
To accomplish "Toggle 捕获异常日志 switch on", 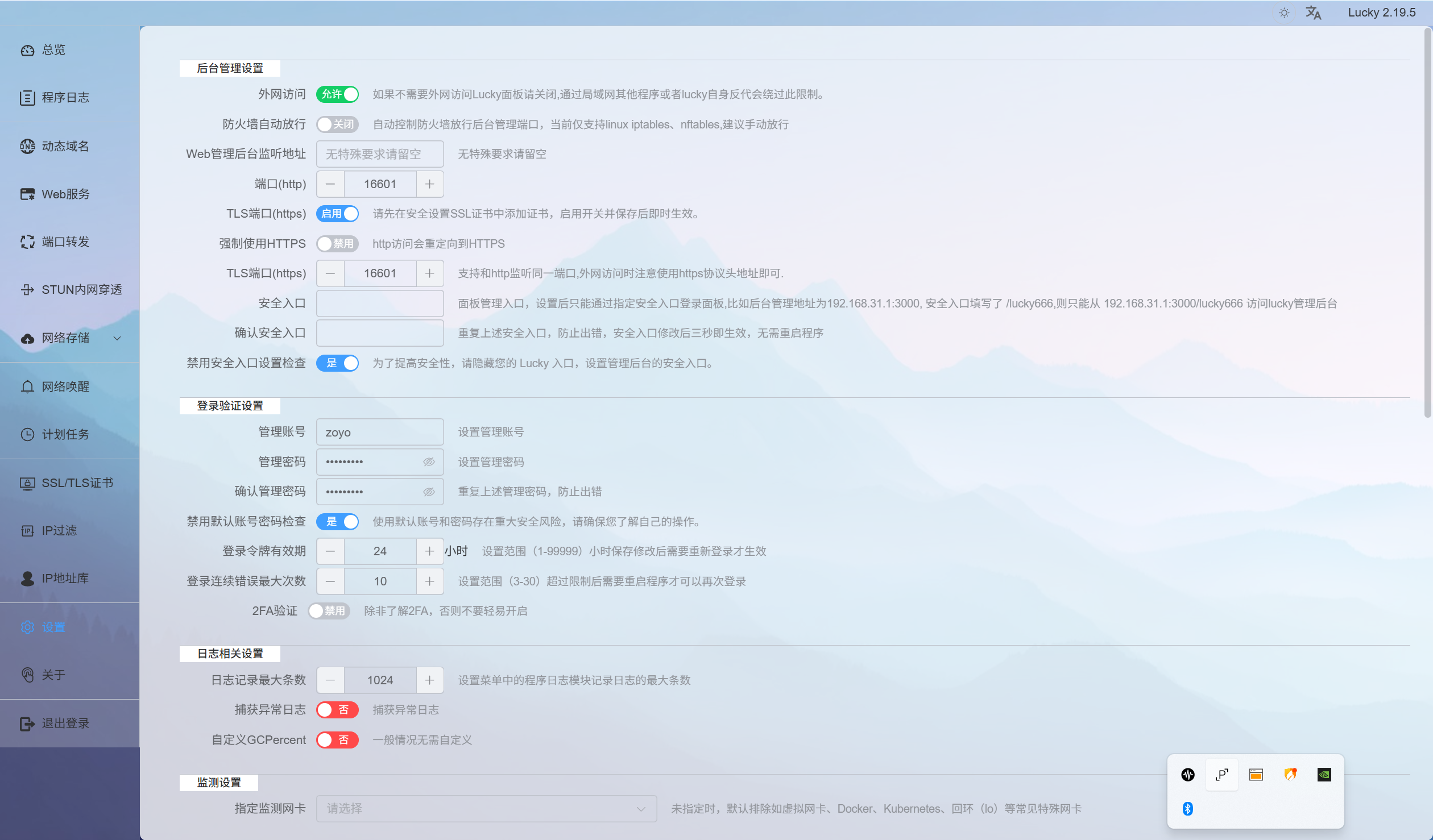I will (337, 710).
